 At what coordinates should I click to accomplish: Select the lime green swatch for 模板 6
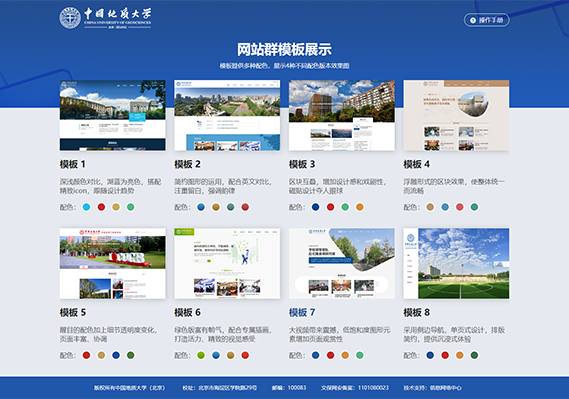(x=201, y=355)
